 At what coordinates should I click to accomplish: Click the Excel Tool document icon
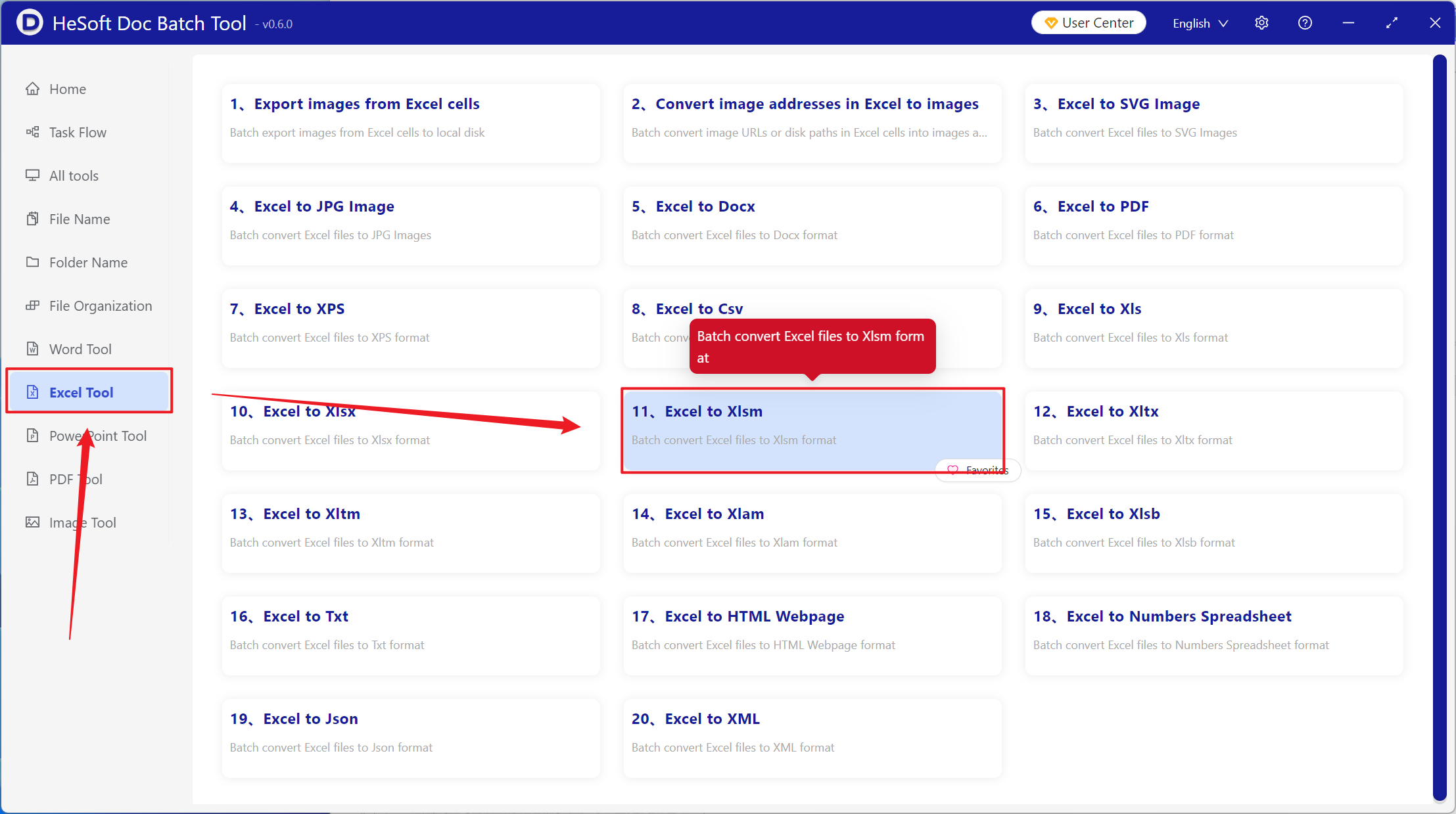click(x=32, y=392)
